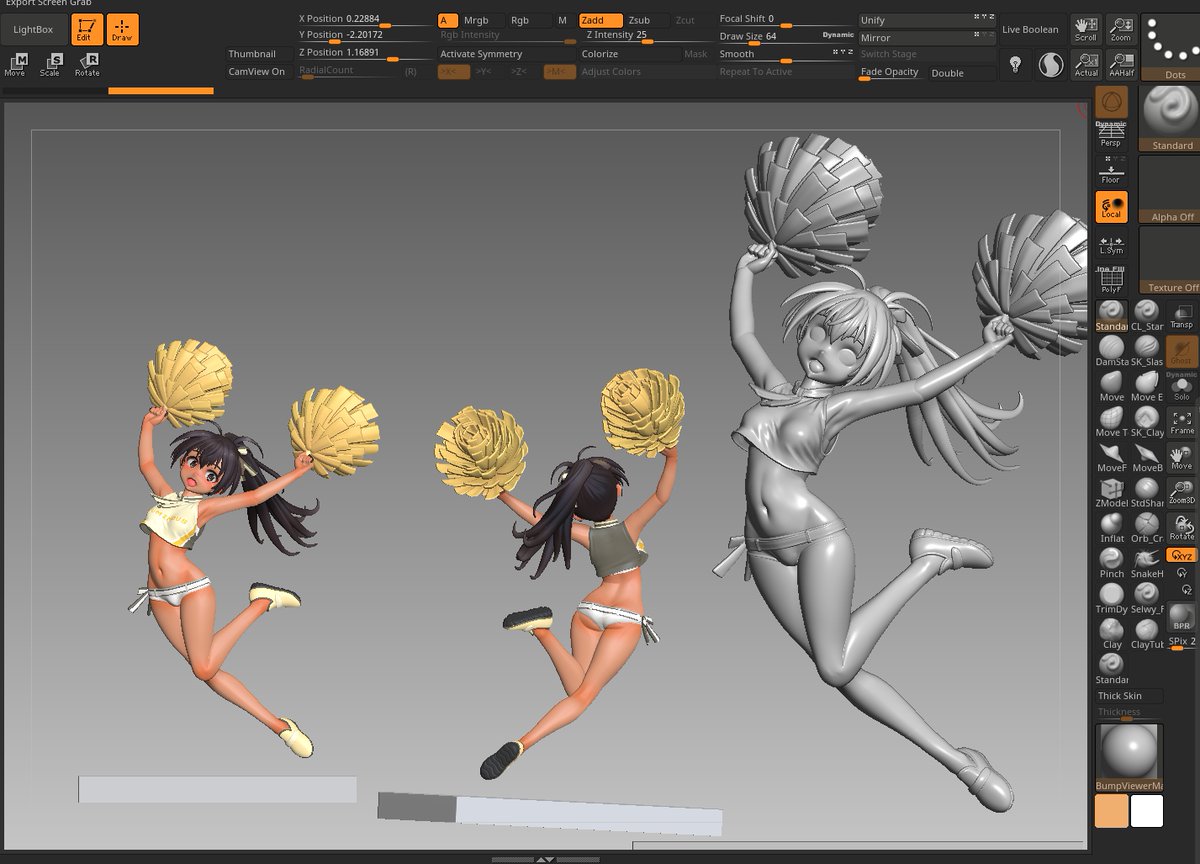Select the TrimDy brush

click(x=1112, y=598)
